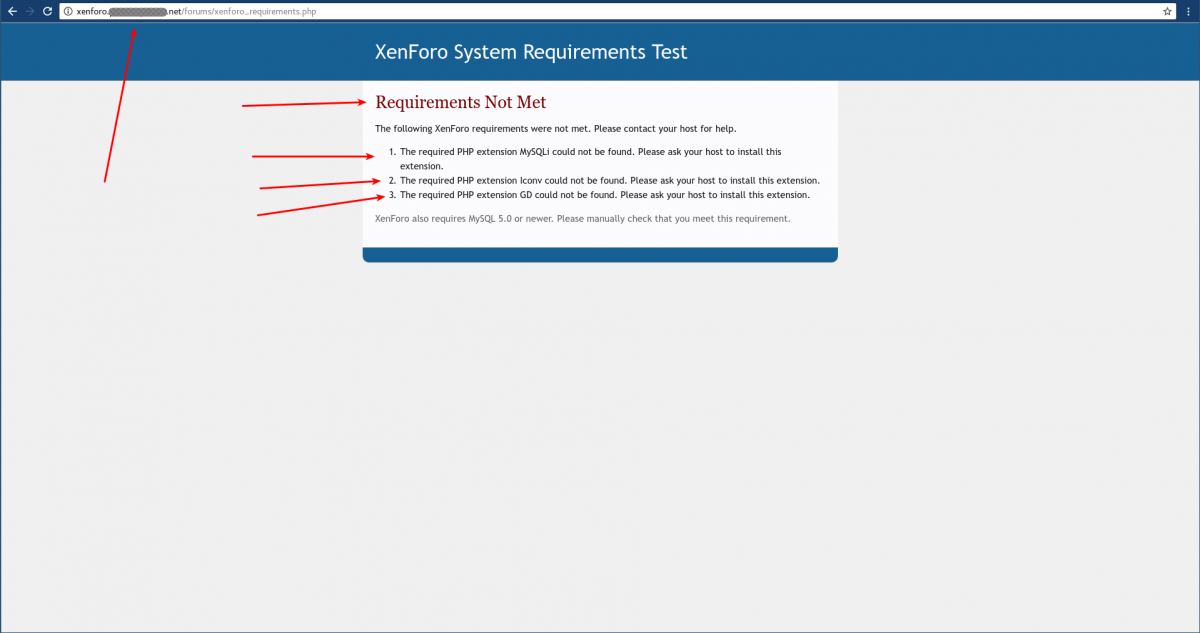Screen dimensions: 1200x633
Task: Select the MySQLi extension requirement line
Action: (590, 151)
